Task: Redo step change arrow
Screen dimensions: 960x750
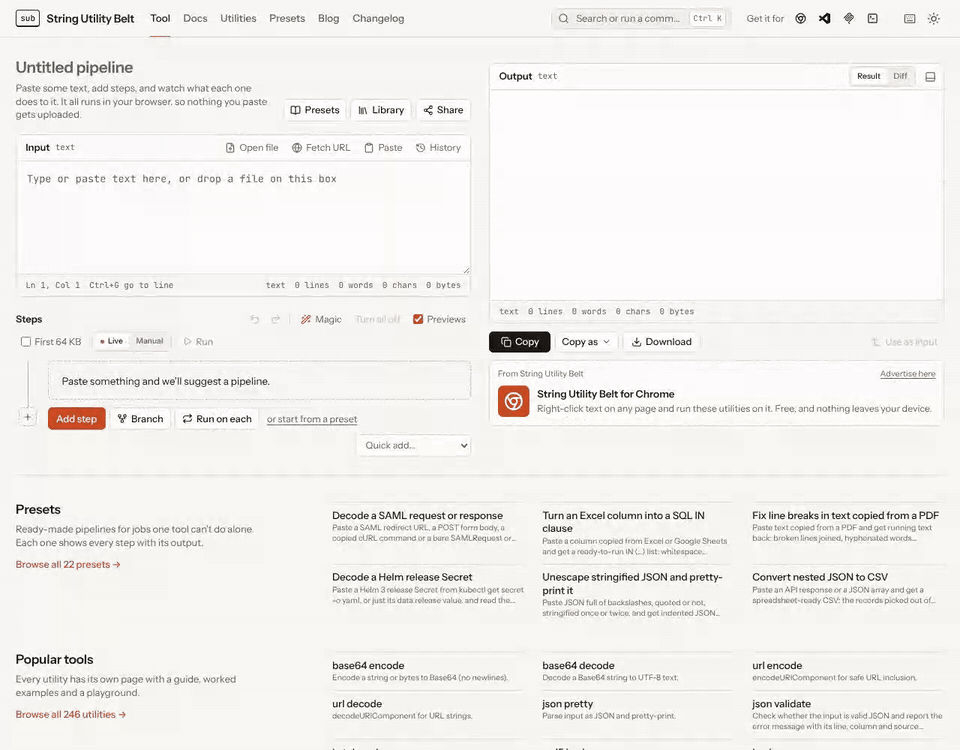Action: click(x=276, y=319)
